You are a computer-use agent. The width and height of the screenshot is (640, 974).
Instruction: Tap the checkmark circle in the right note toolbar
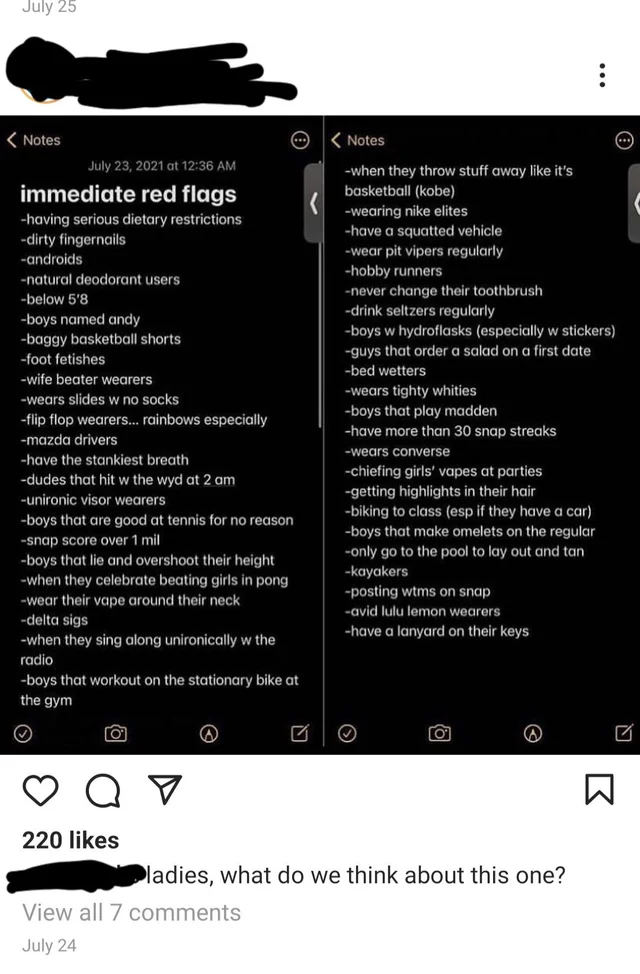(347, 733)
